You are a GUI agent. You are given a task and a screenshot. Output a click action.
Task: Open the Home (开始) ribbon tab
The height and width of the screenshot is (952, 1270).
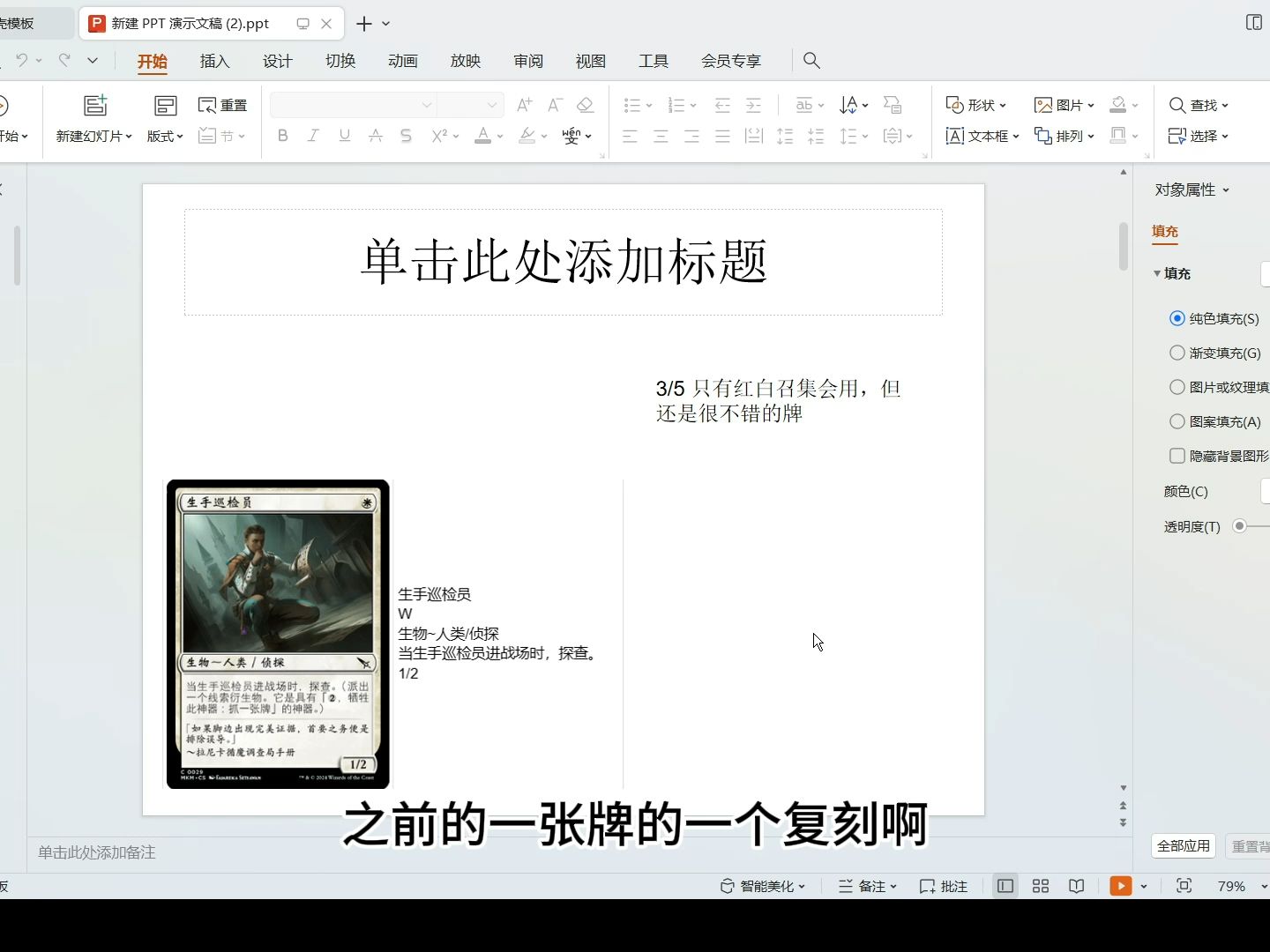point(153,61)
